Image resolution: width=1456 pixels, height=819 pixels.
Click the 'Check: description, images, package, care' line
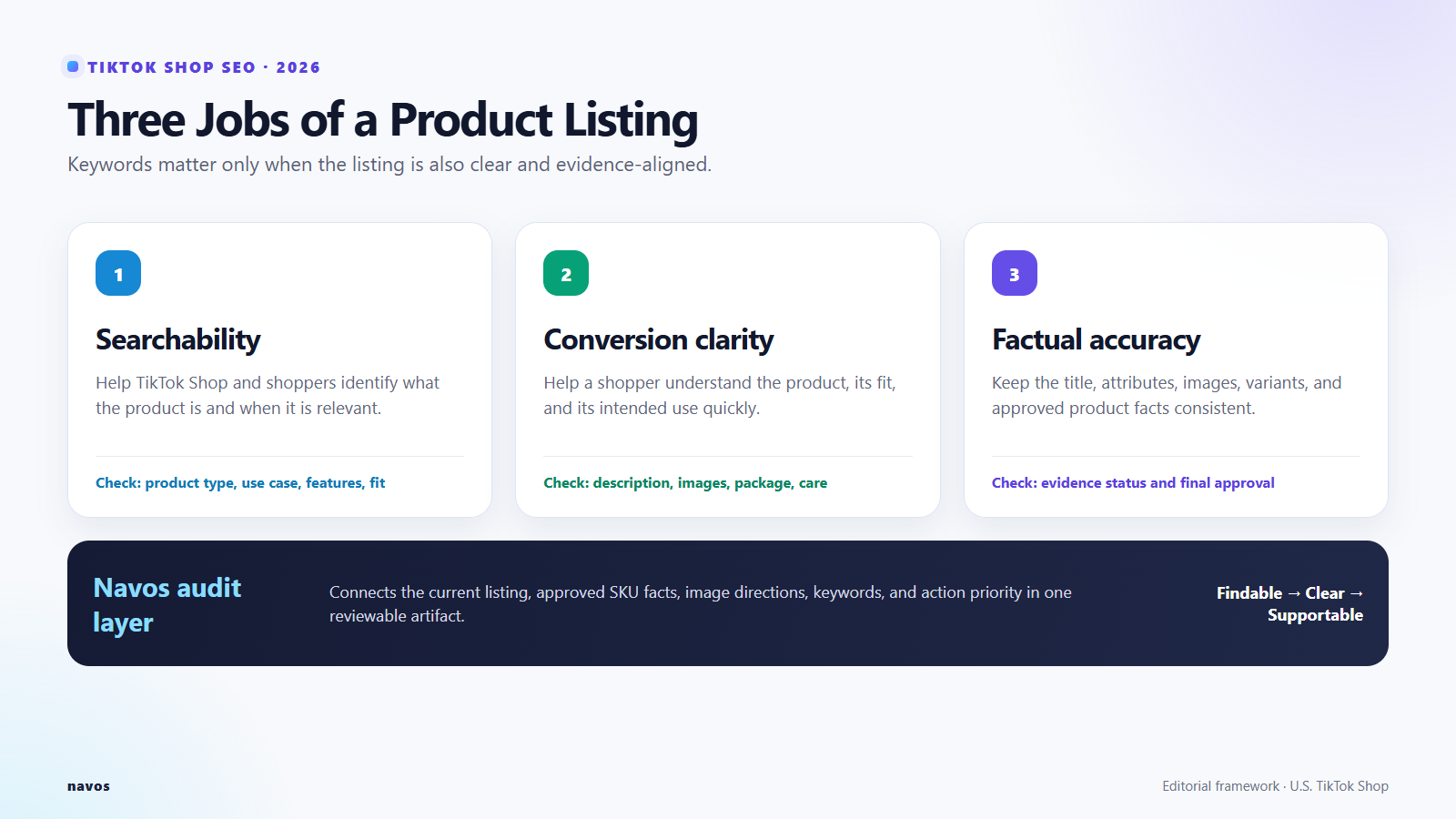[x=685, y=483]
